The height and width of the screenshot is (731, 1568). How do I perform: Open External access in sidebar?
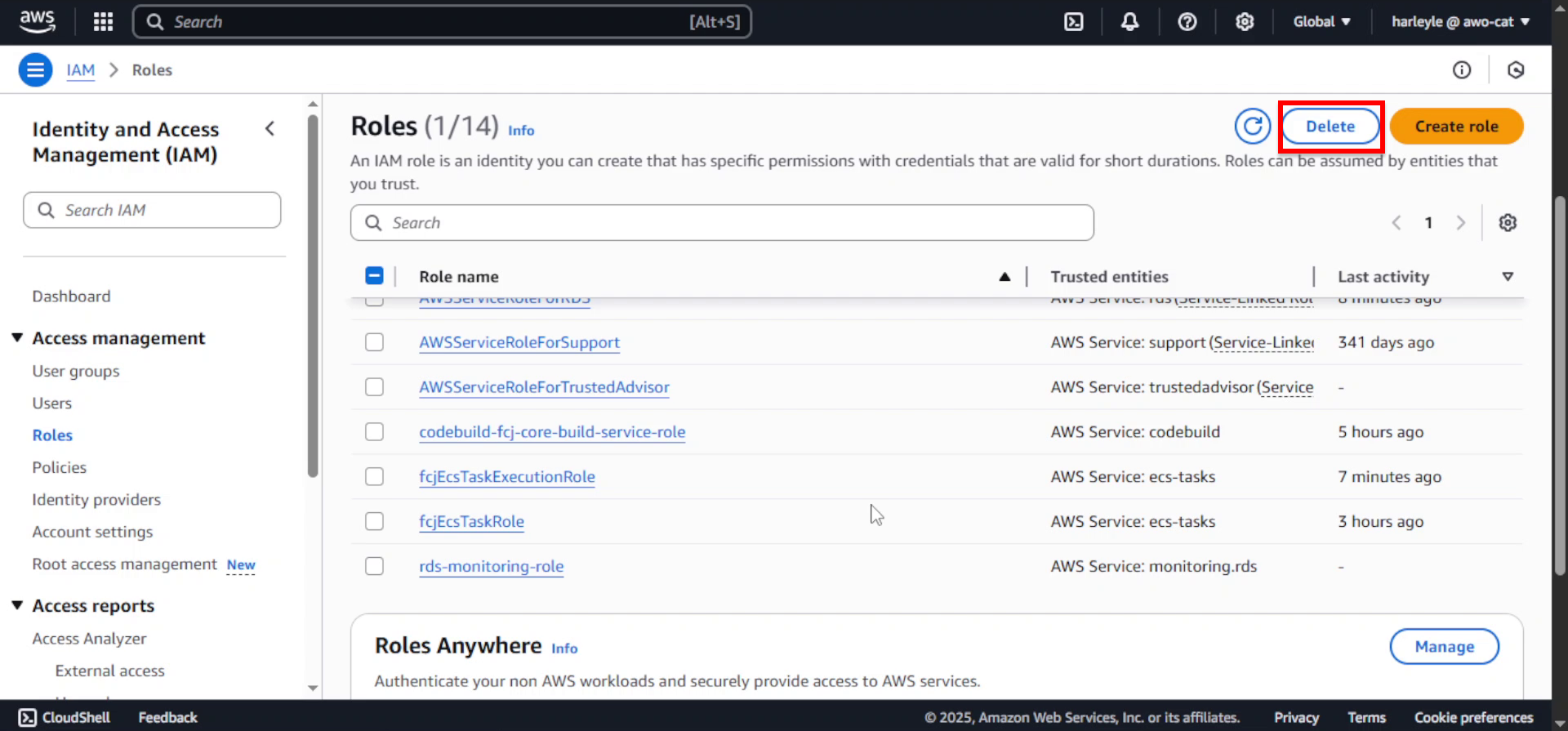[110, 671]
